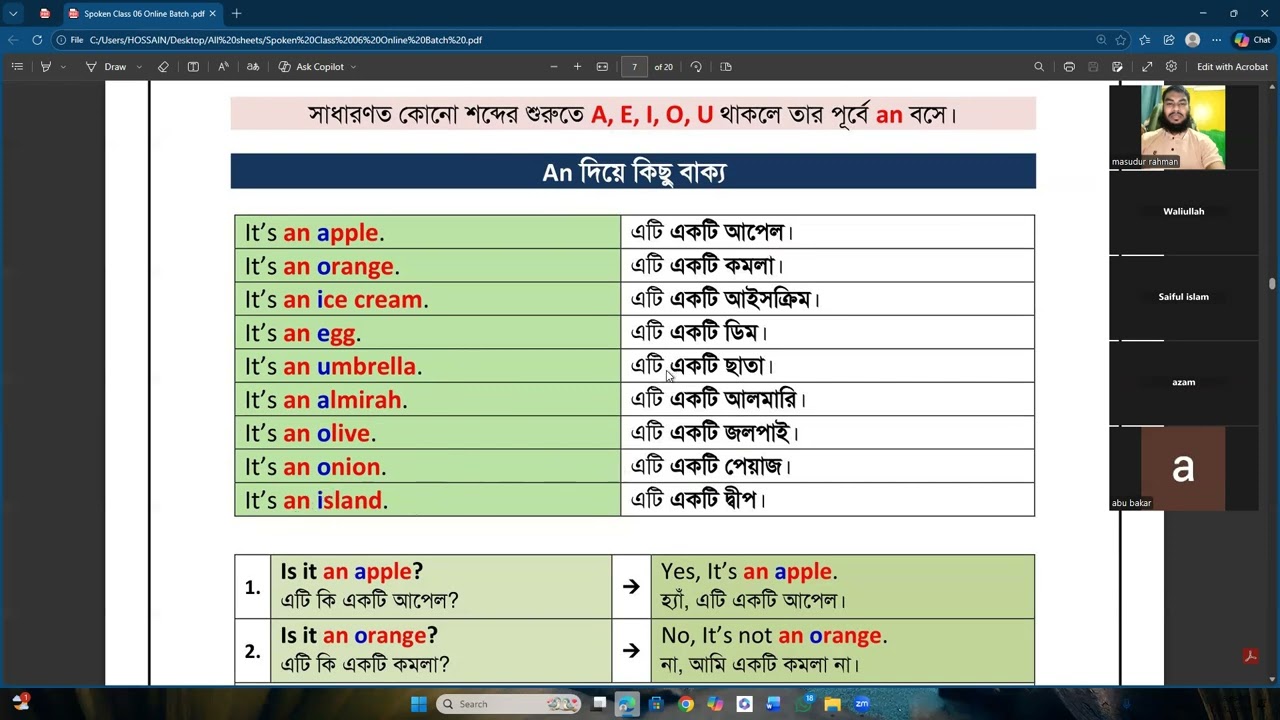Image resolution: width=1280 pixels, height=720 pixels.
Task: Click the Windows taskbar Search box
Action: (x=511, y=704)
